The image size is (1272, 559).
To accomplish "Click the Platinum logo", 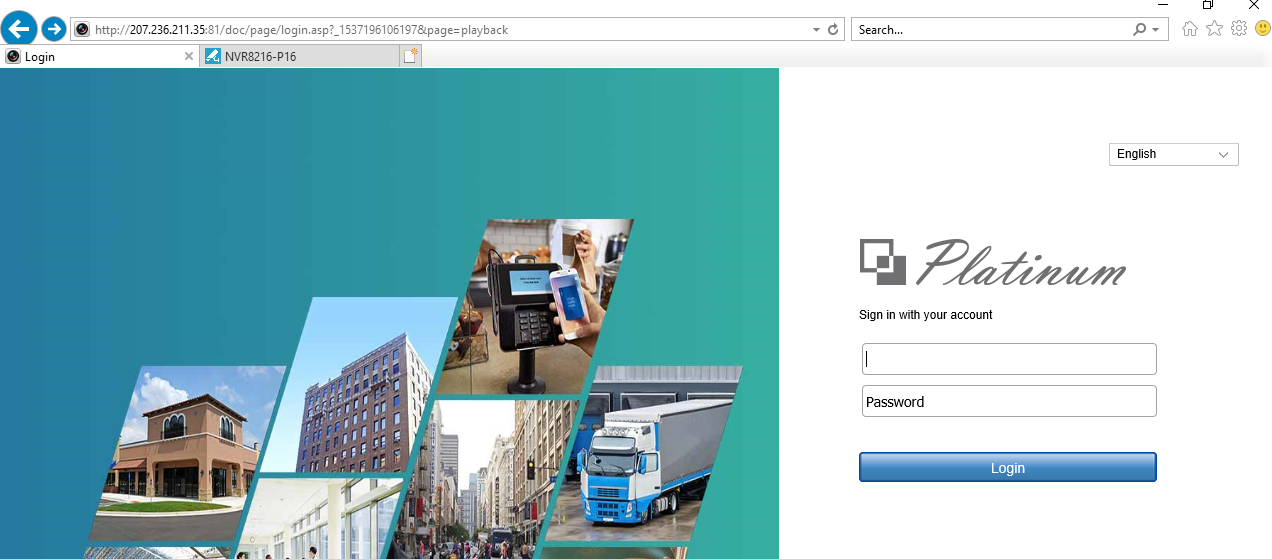I will click(x=993, y=262).
